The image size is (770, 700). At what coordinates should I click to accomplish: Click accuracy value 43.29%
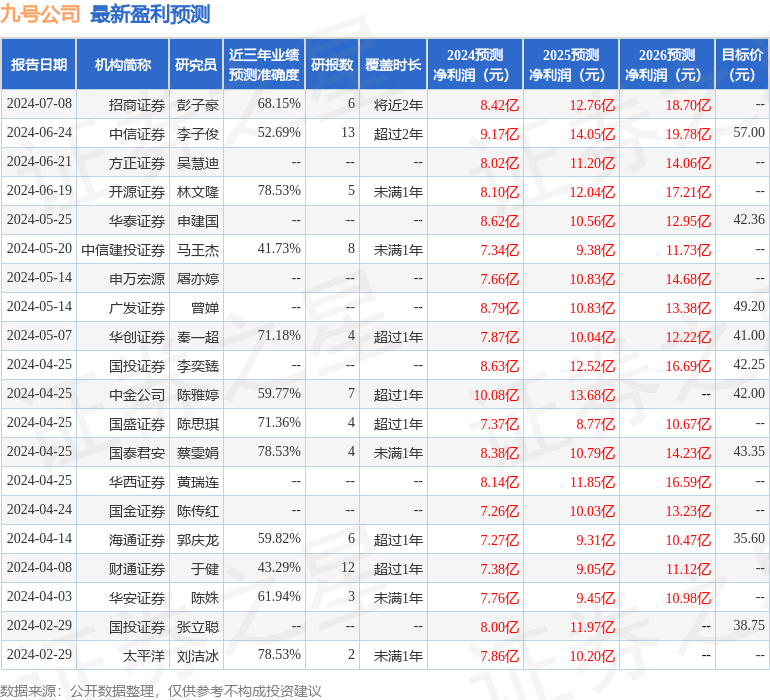(x=279, y=567)
